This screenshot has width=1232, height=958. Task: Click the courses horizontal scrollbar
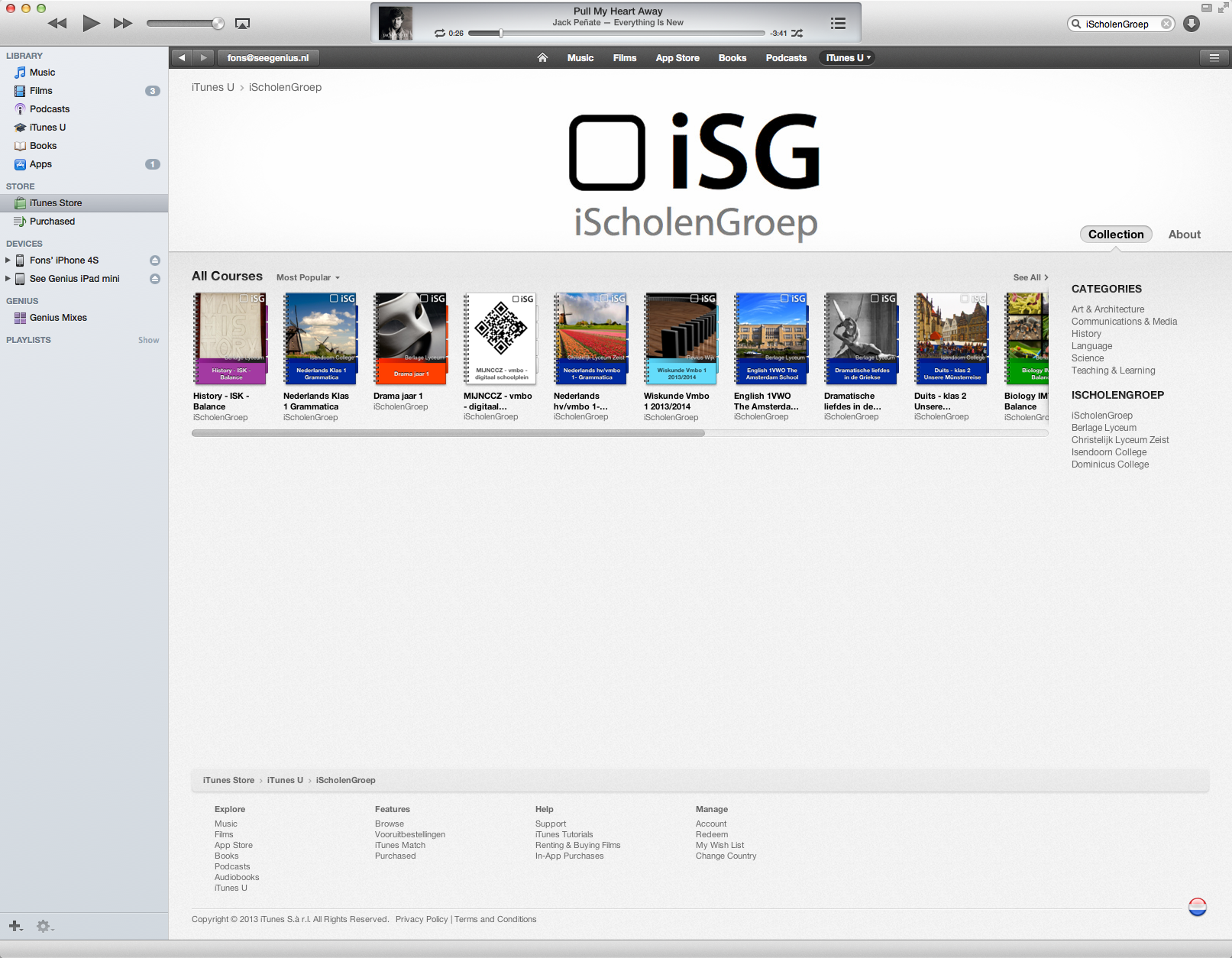[x=448, y=433]
